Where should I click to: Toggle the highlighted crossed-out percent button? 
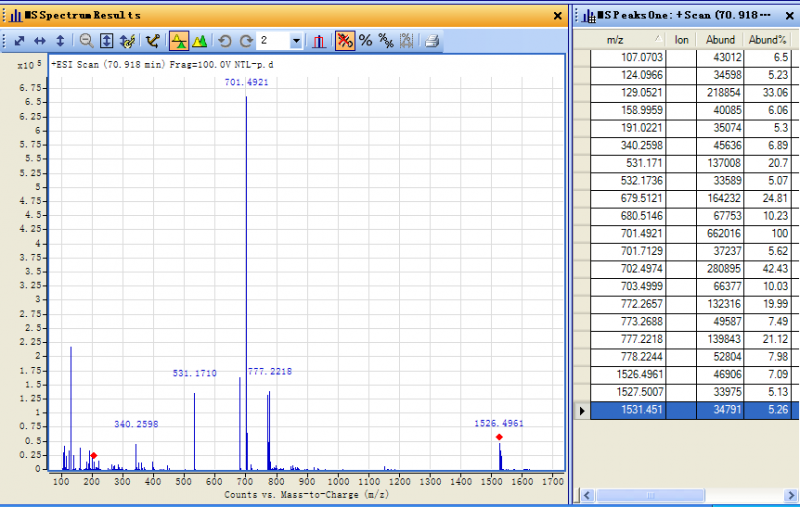[344, 41]
